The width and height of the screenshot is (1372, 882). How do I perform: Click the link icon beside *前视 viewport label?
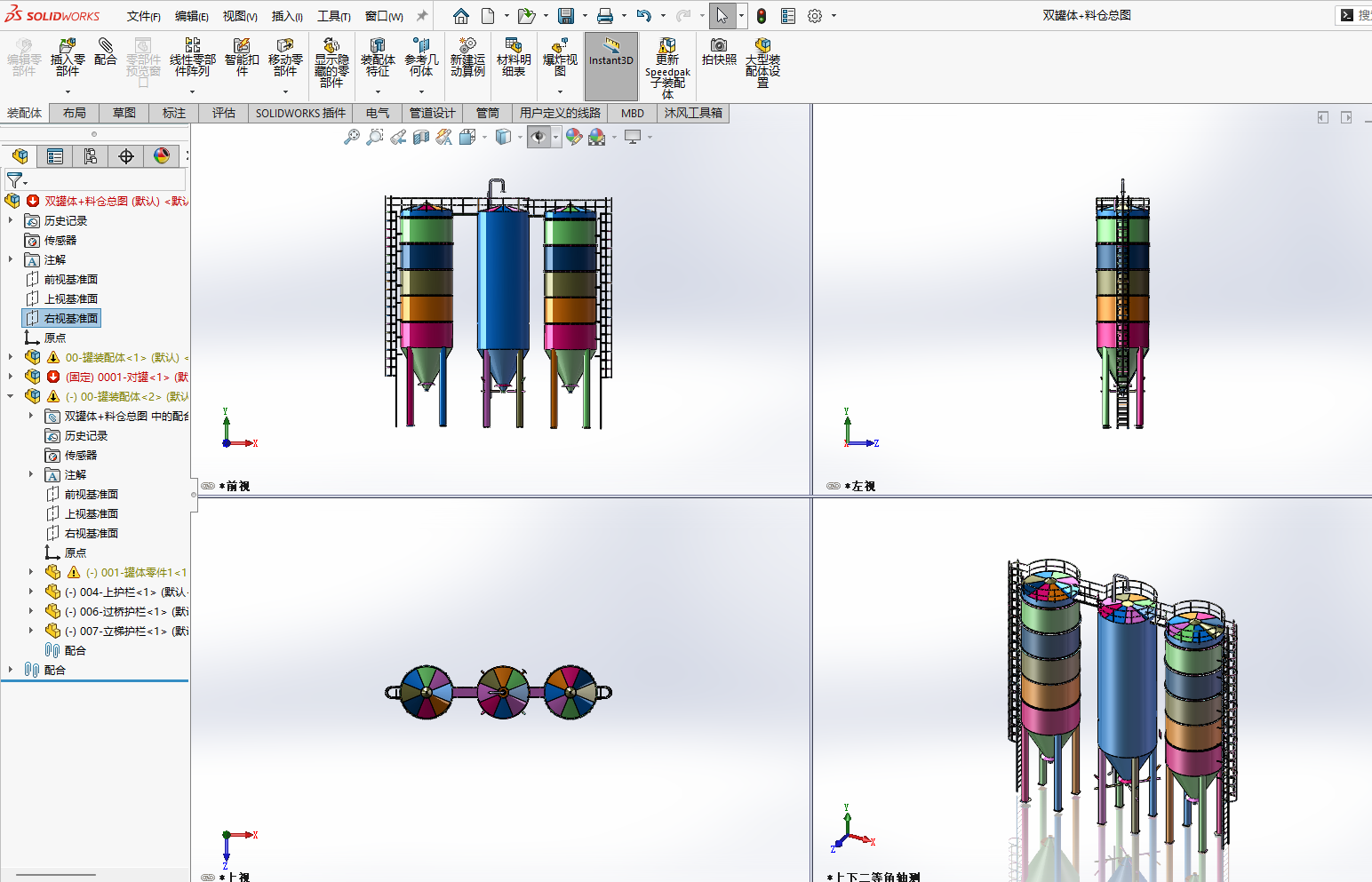[208, 486]
